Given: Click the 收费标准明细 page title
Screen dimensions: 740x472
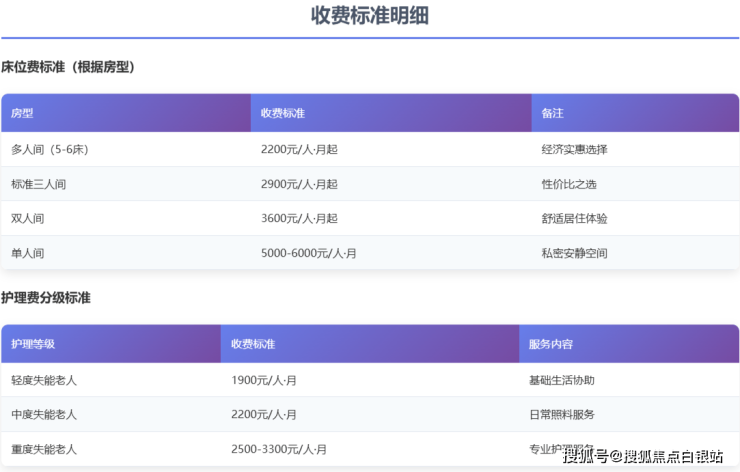Looking at the screenshot, I should [370, 16].
